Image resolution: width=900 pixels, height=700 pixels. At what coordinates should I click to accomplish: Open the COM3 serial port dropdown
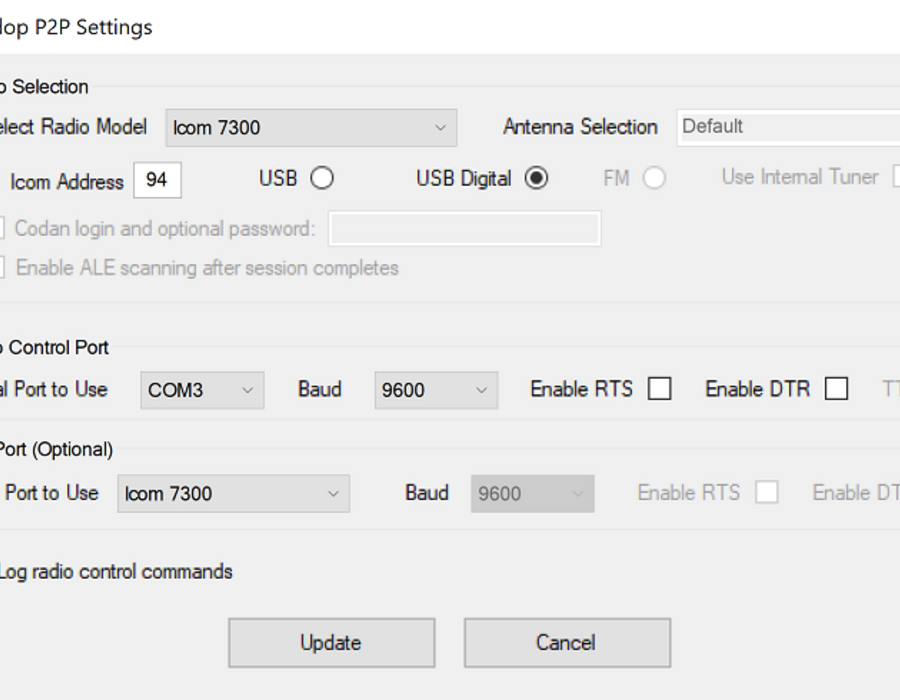point(202,390)
